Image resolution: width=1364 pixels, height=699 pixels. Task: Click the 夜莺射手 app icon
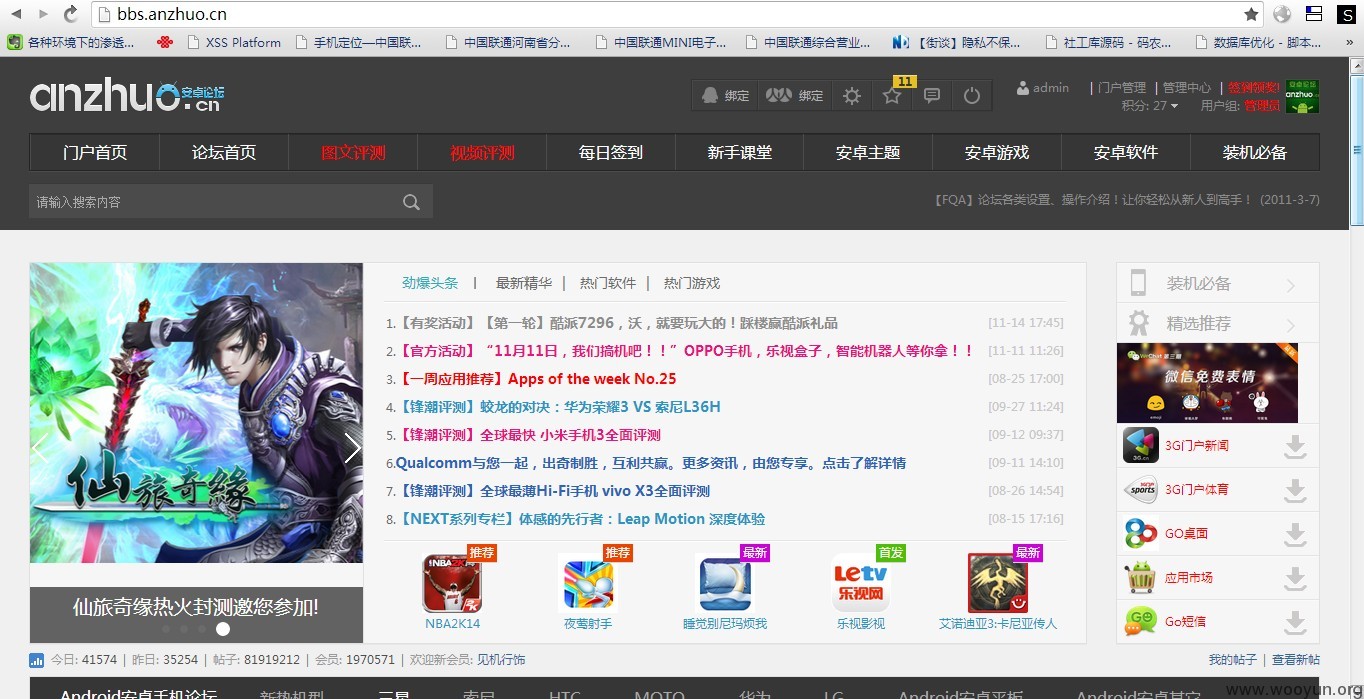pos(587,583)
